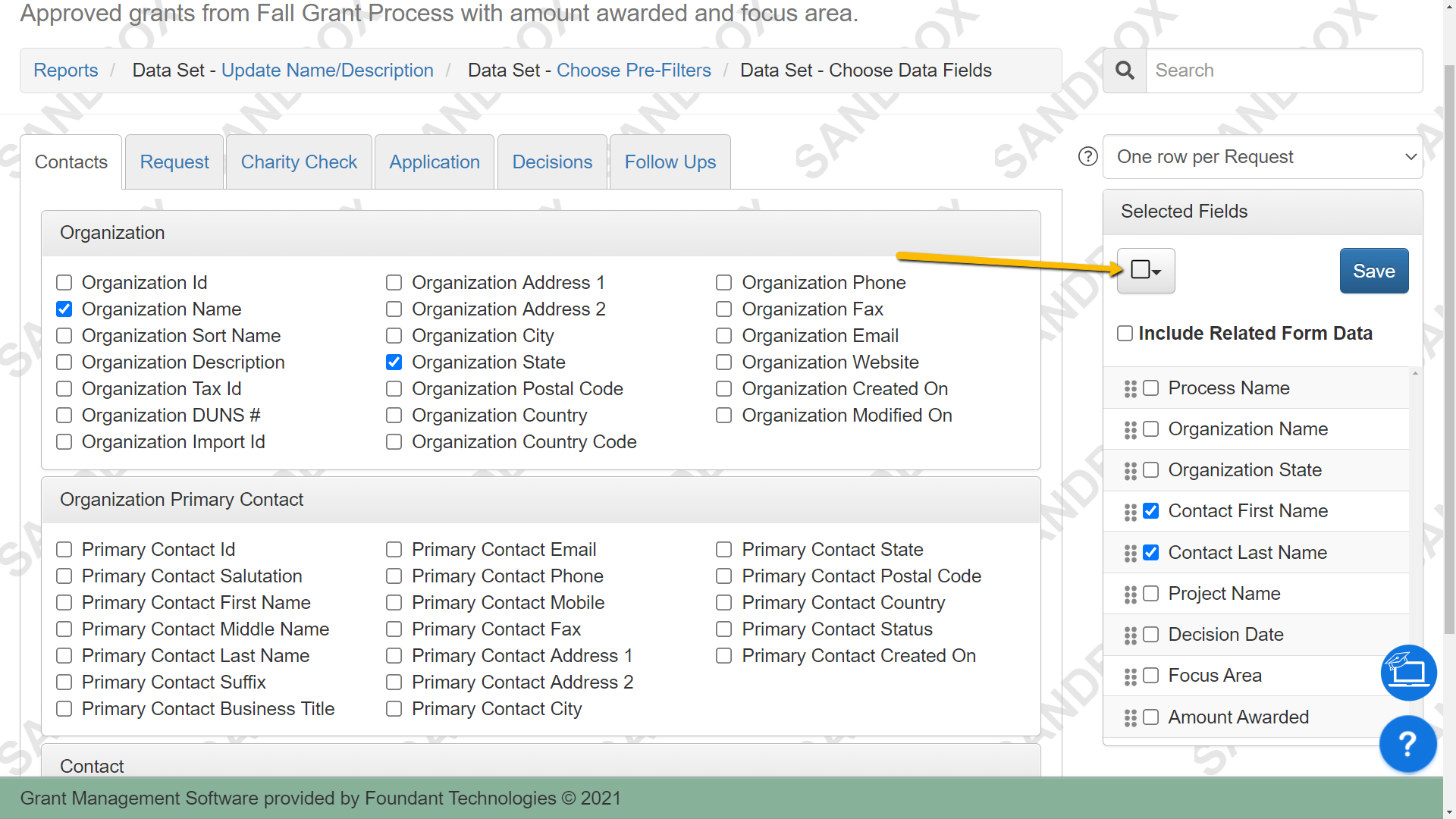
Task: Click drag handle beside Contact Last Name
Action: [1130, 554]
